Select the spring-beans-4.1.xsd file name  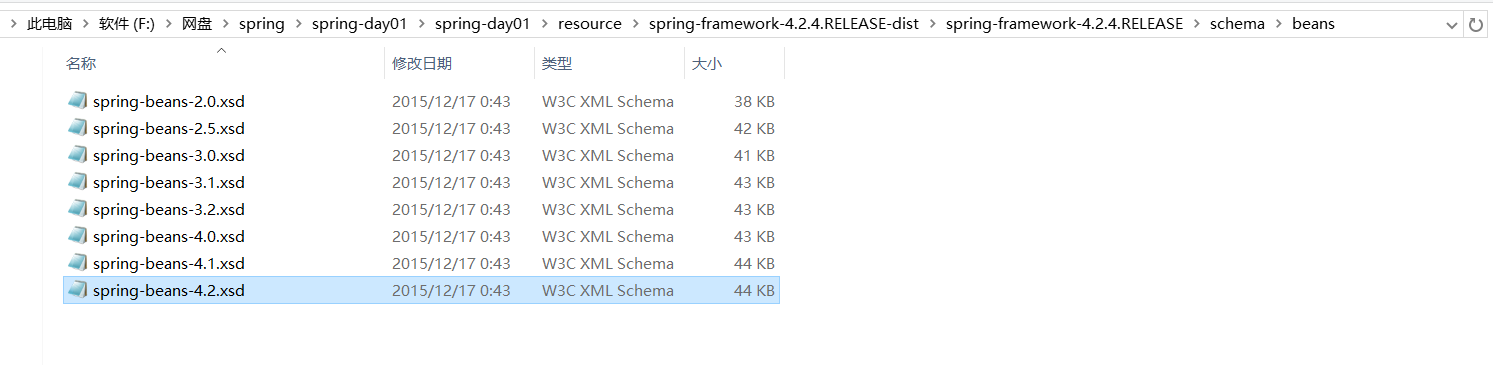coord(169,263)
